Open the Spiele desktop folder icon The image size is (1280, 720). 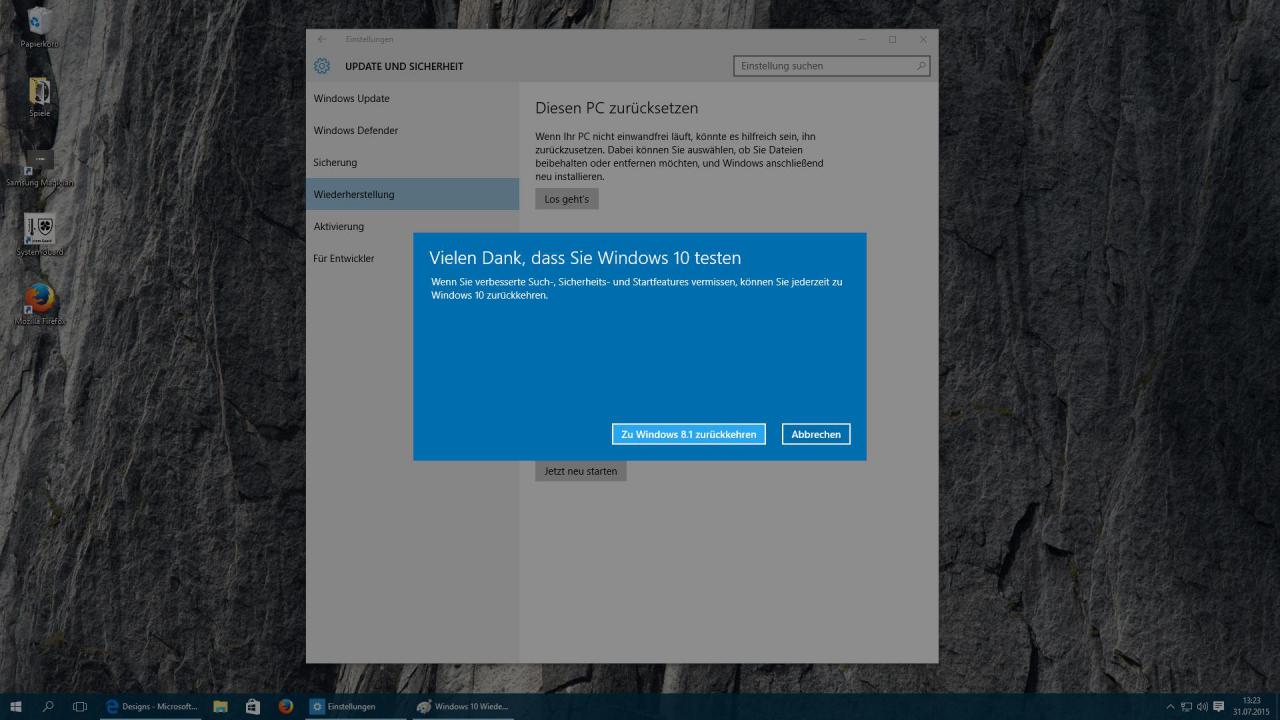tap(40, 98)
